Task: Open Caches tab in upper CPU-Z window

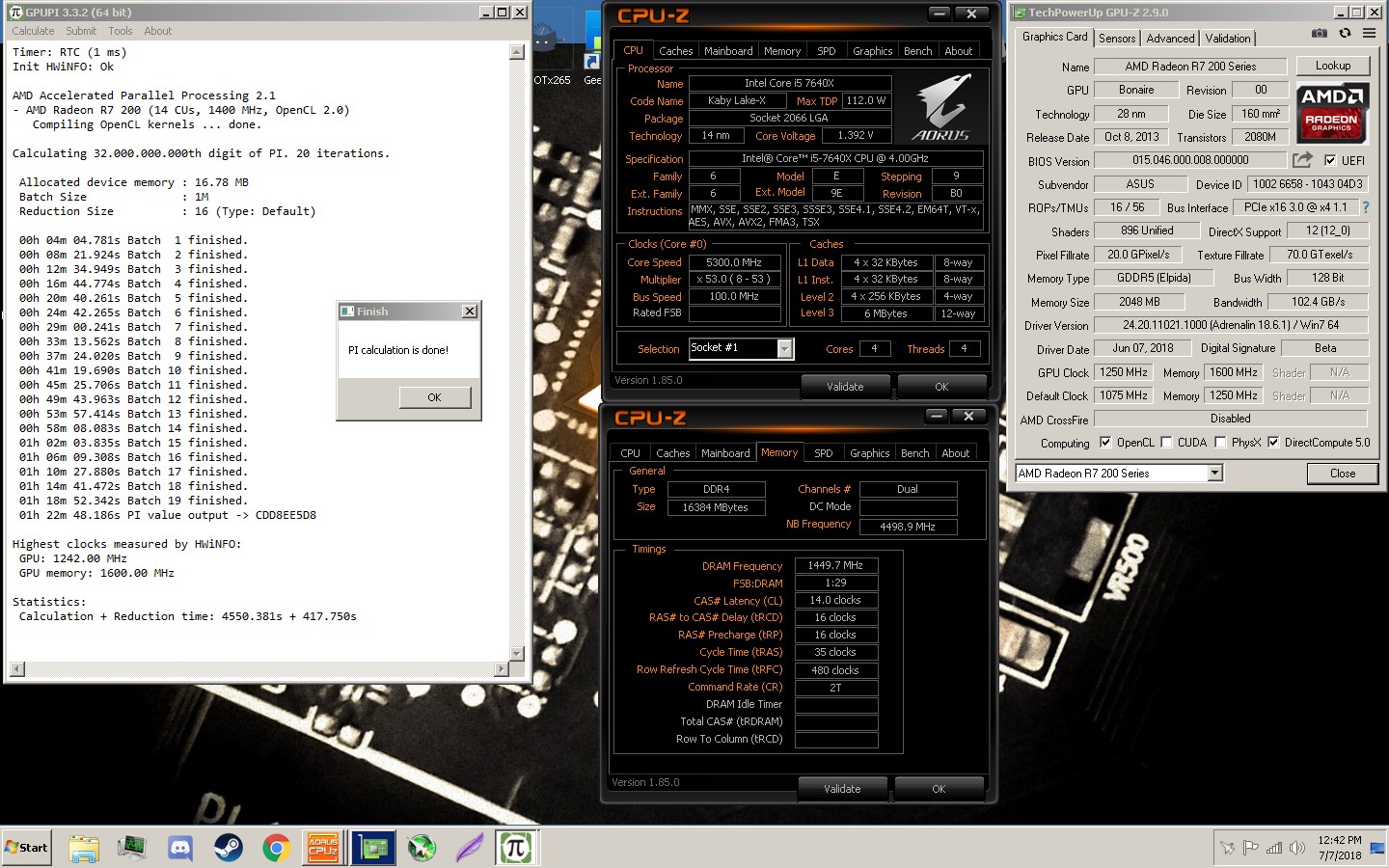Action: click(675, 51)
